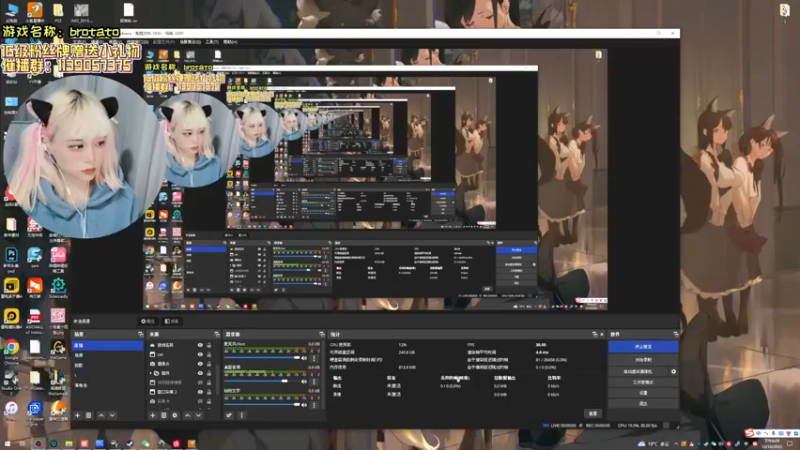Open the mixer panel's bottom three-dot menu
The width and height of the screenshot is (800, 450).
pyautogui.click(x=241, y=415)
